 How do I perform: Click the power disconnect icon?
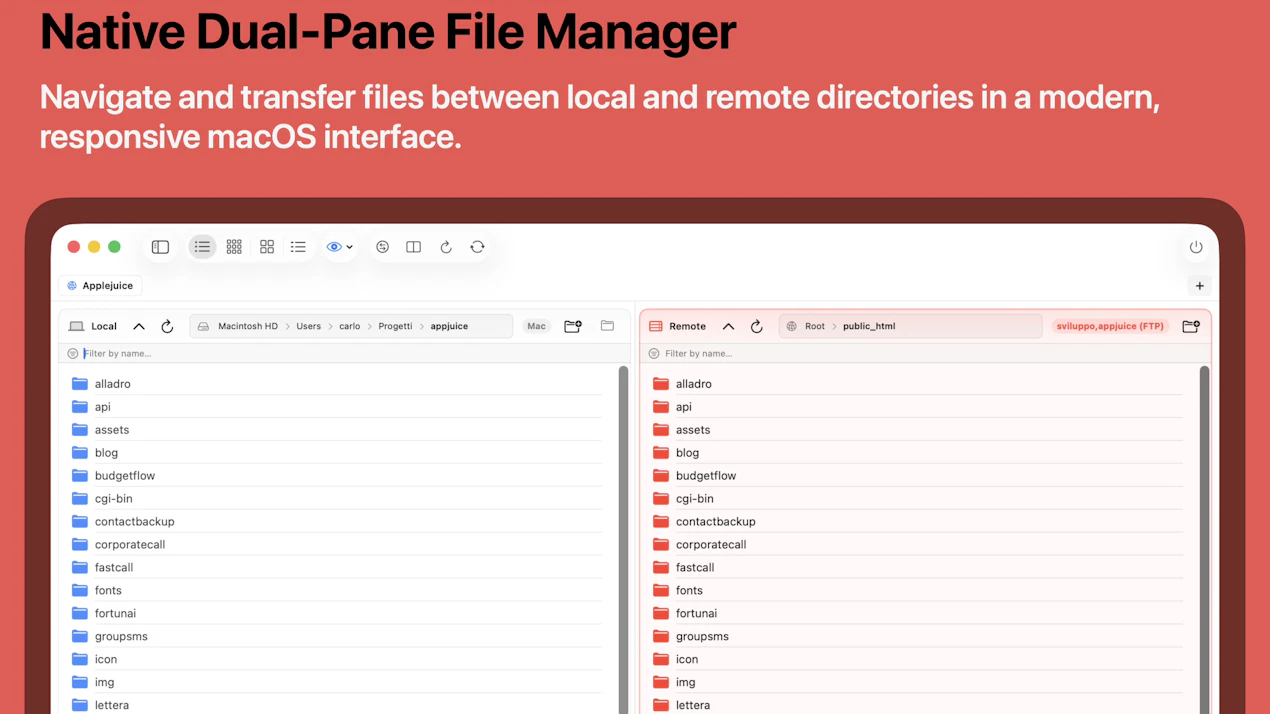(x=1196, y=247)
